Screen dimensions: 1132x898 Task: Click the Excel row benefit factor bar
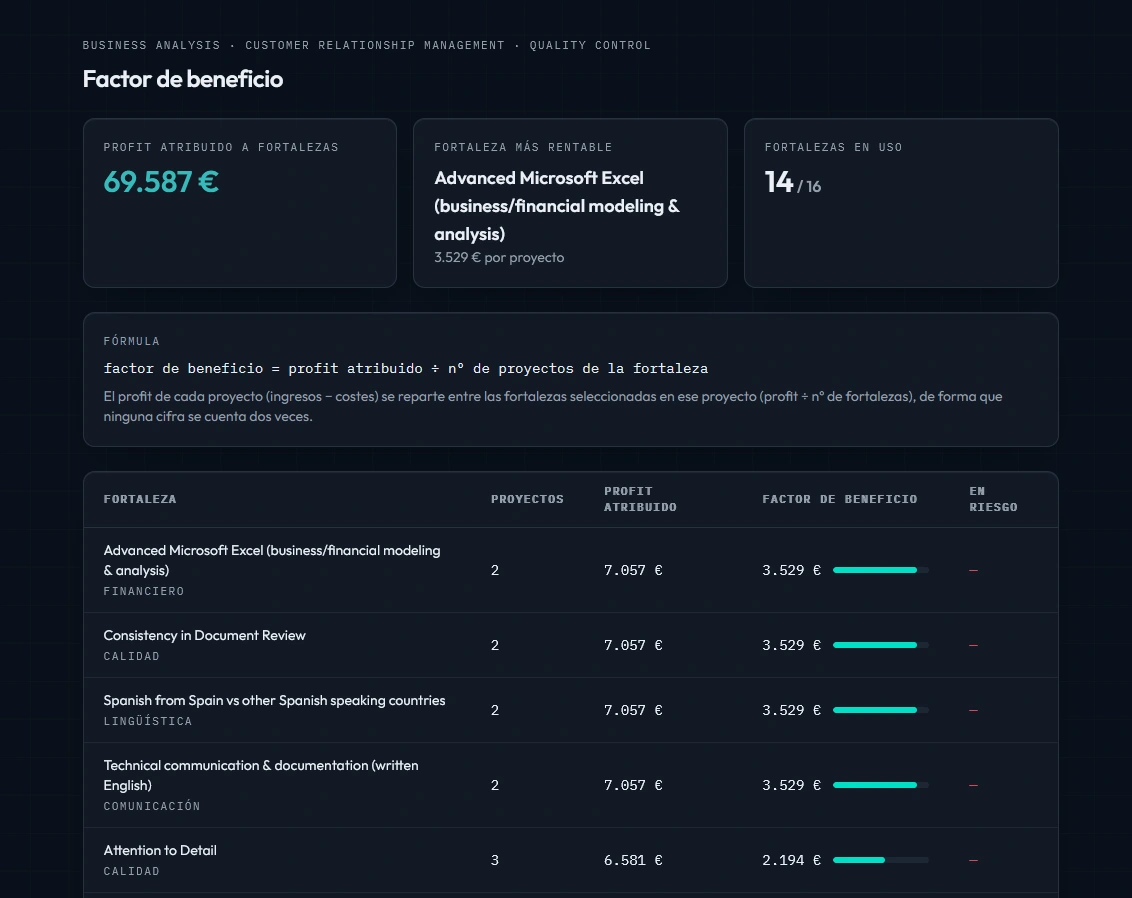(881, 570)
